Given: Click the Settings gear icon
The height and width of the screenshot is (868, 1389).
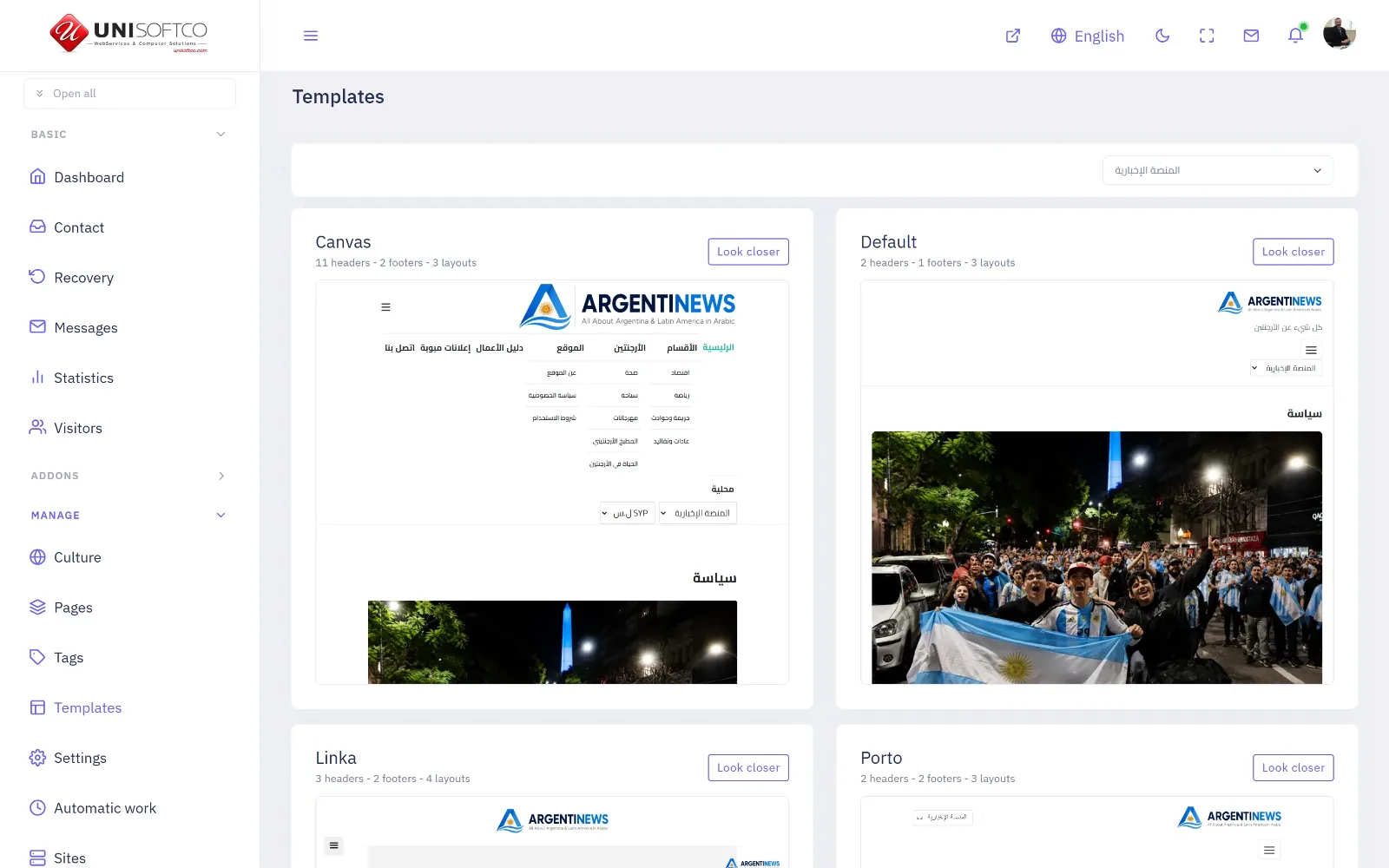Looking at the screenshot, I should (x=37, y=758).
